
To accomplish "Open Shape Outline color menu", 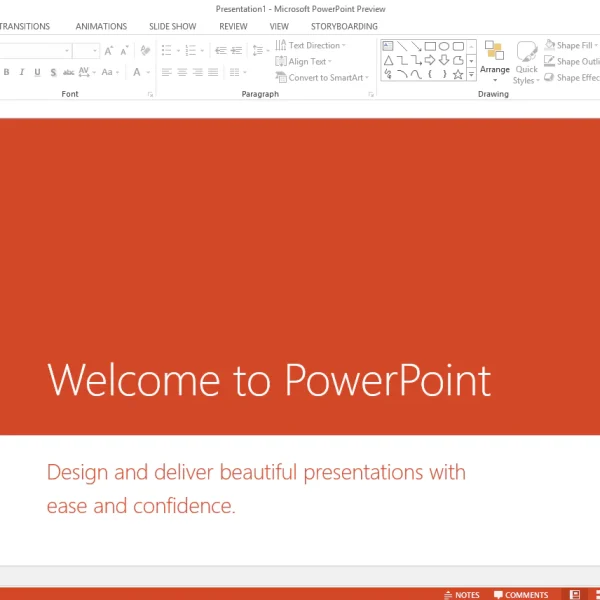I will (572, 61).
